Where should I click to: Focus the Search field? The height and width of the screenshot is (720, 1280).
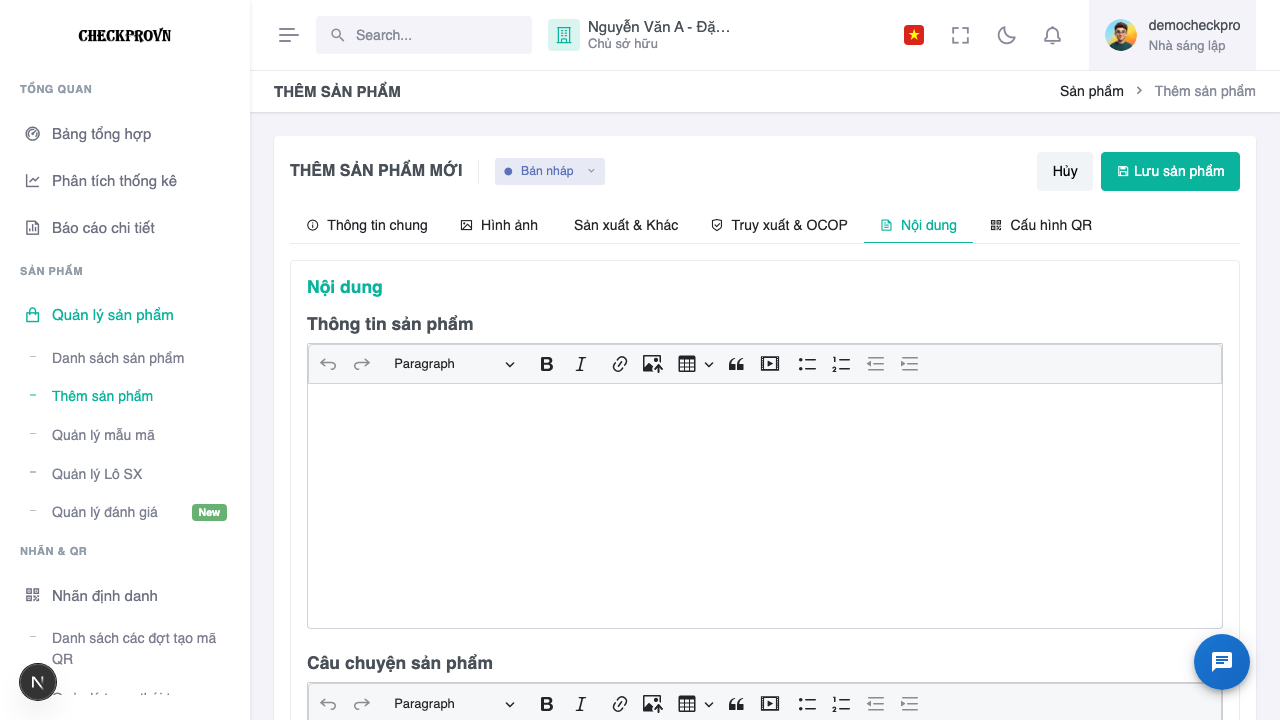(424, 35)
